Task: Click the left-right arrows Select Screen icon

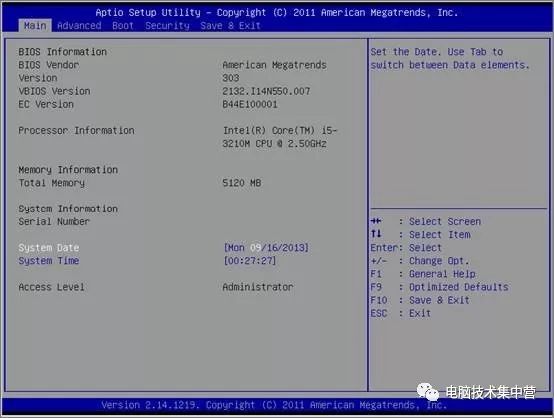Action: [376, 221]
